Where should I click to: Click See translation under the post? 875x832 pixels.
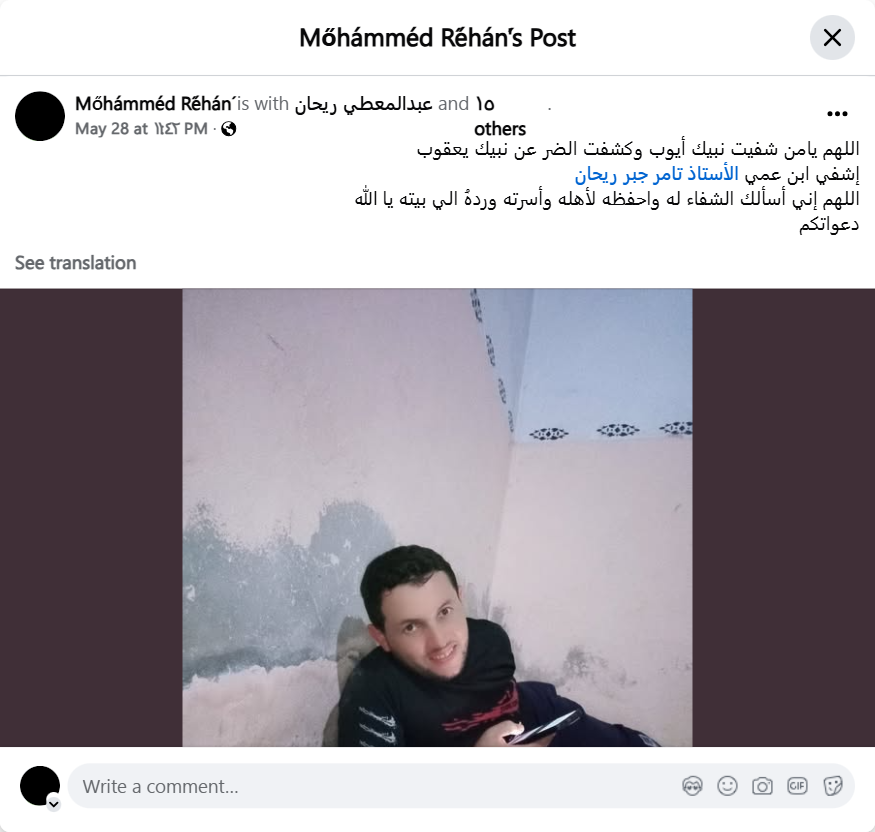75,263
